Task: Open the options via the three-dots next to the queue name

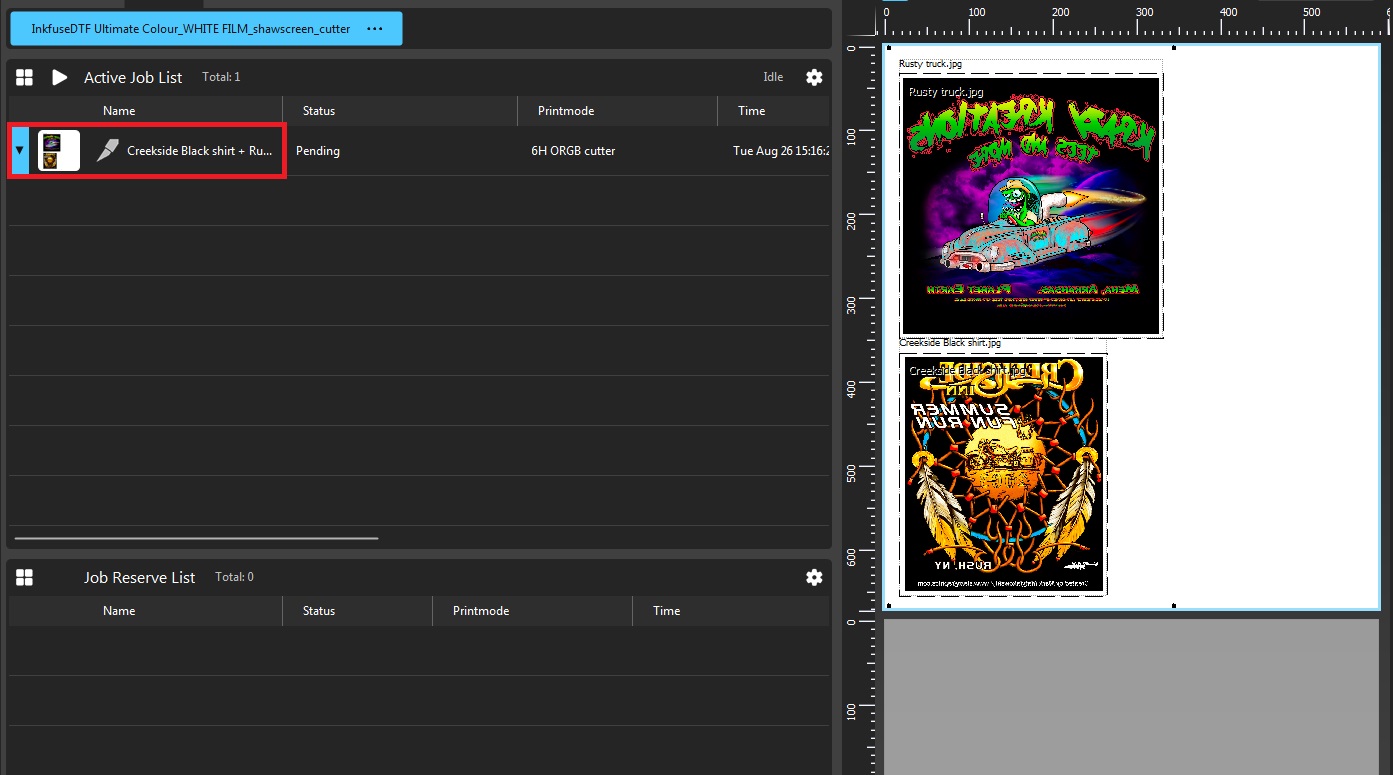Action: pyautogui.click(x=375, y=29)
